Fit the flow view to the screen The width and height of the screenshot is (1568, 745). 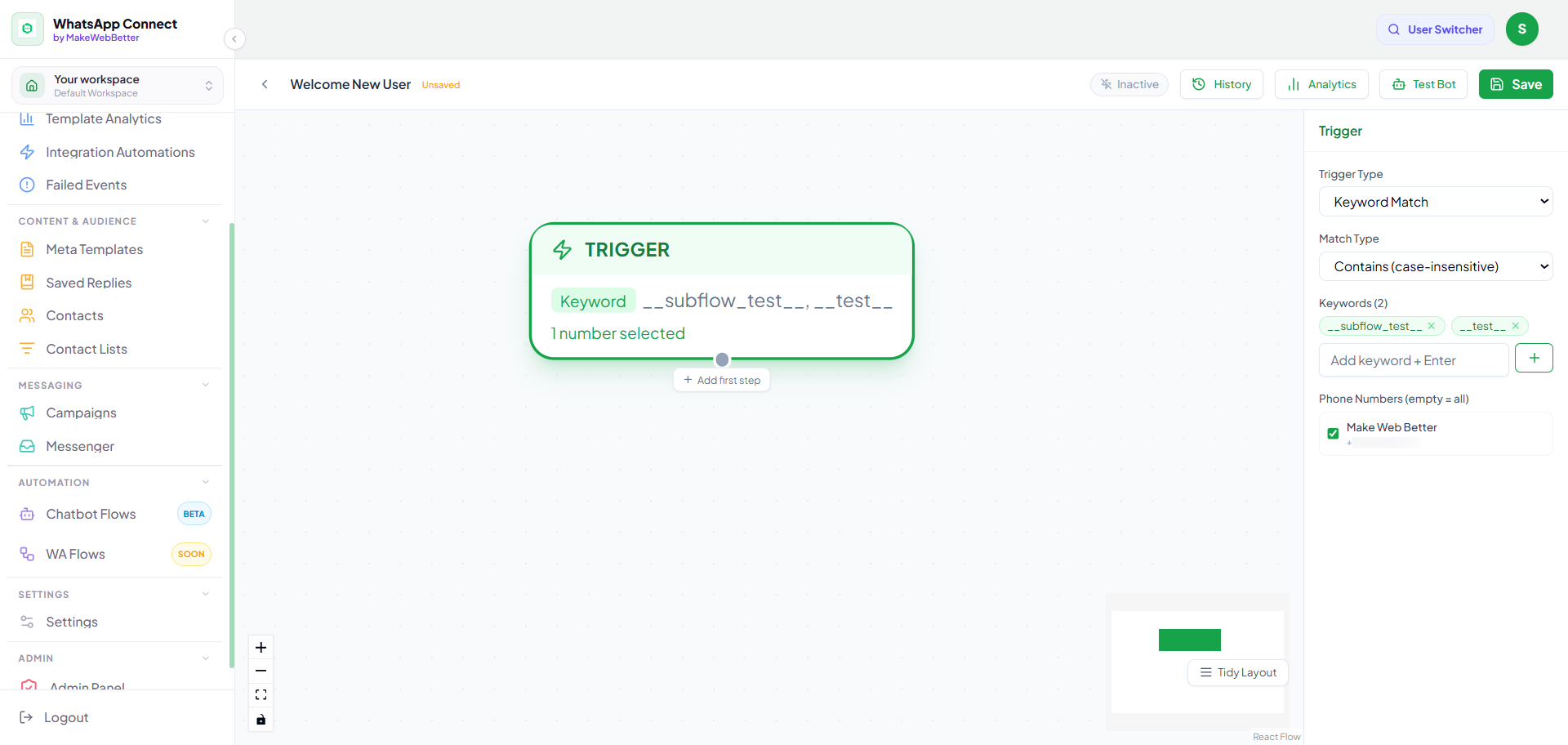tap(261, 695)
